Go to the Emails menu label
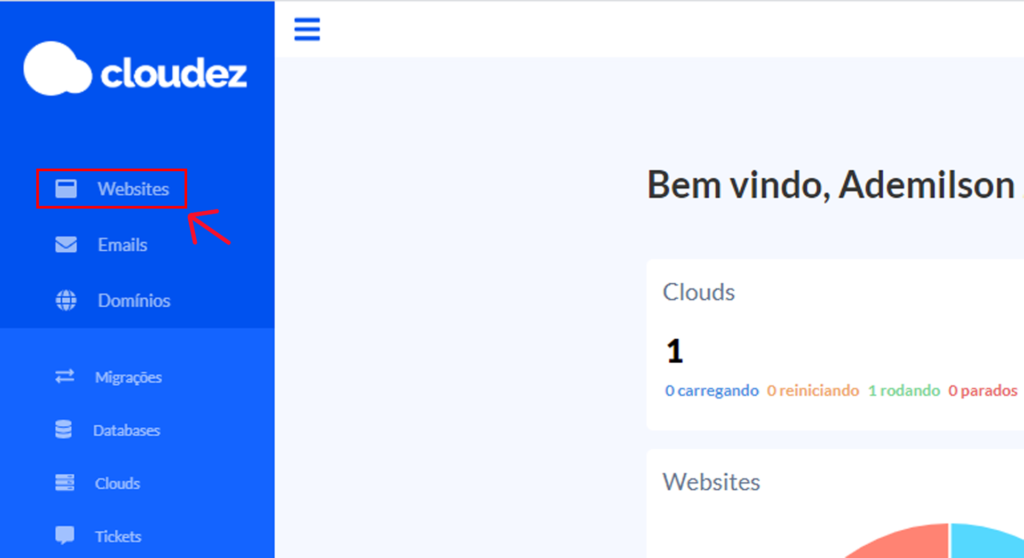This screenshot has height=558, width=1024. point(122,245)
